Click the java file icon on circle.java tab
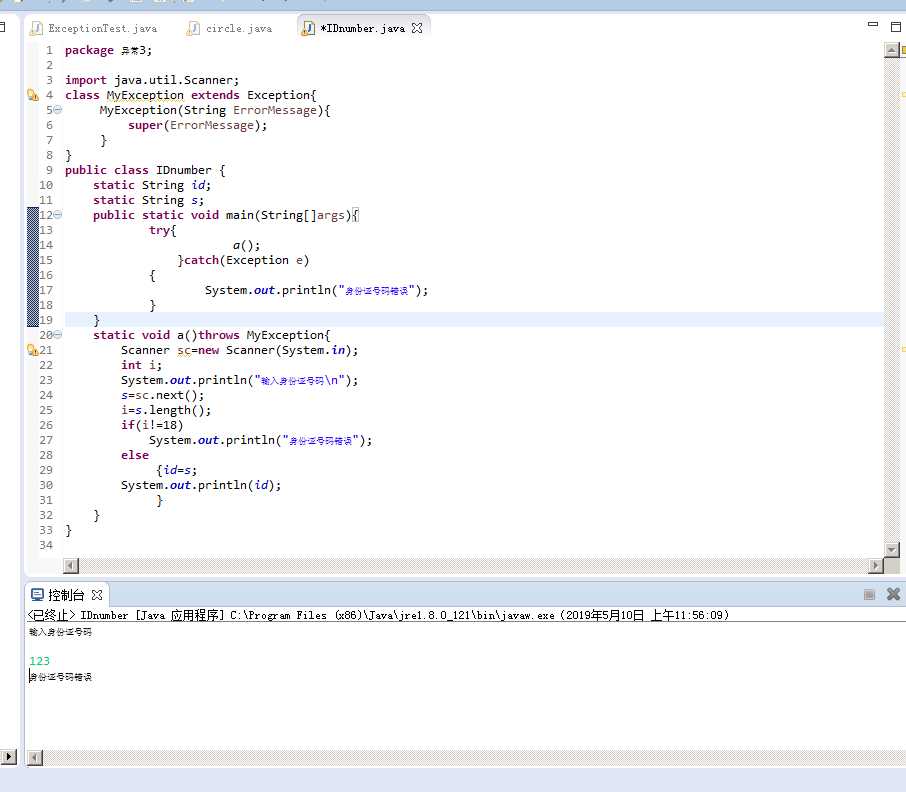Screen dimensions: 906x792 tap(194, 28)
